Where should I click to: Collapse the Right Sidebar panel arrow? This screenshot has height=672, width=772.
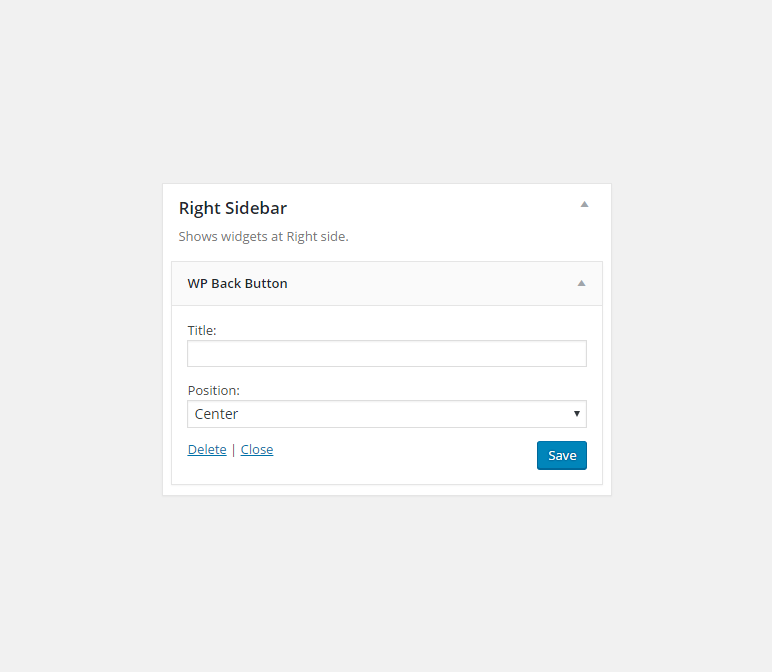584,204
